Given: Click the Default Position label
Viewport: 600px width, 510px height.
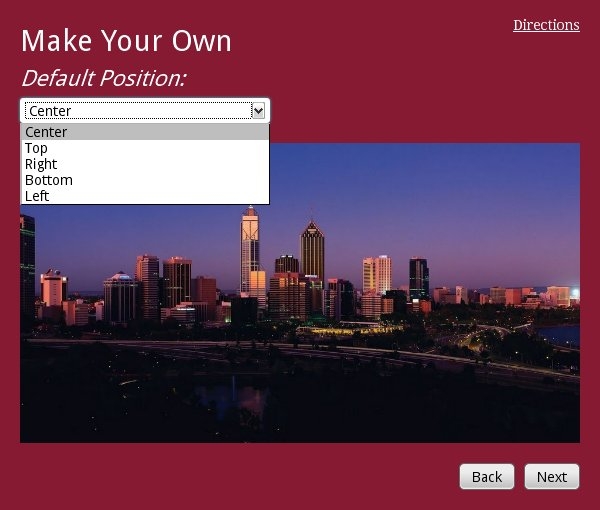Looking at the screenshot, I should coord(104,78).
